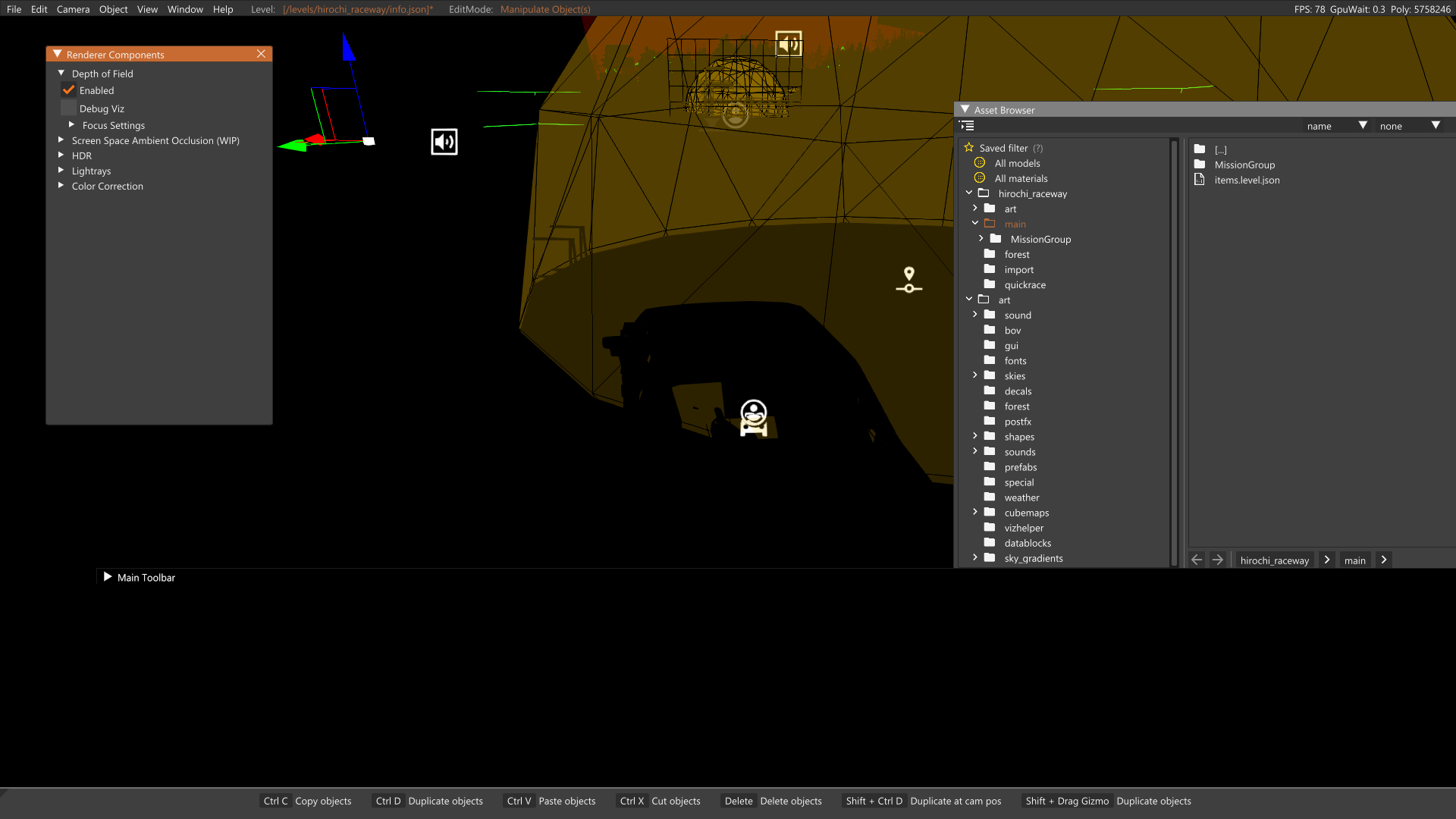The width and height of the screenshot is (1456, 819).
Task: Go to parent folder [..] entry
Action: [1220, 149]
